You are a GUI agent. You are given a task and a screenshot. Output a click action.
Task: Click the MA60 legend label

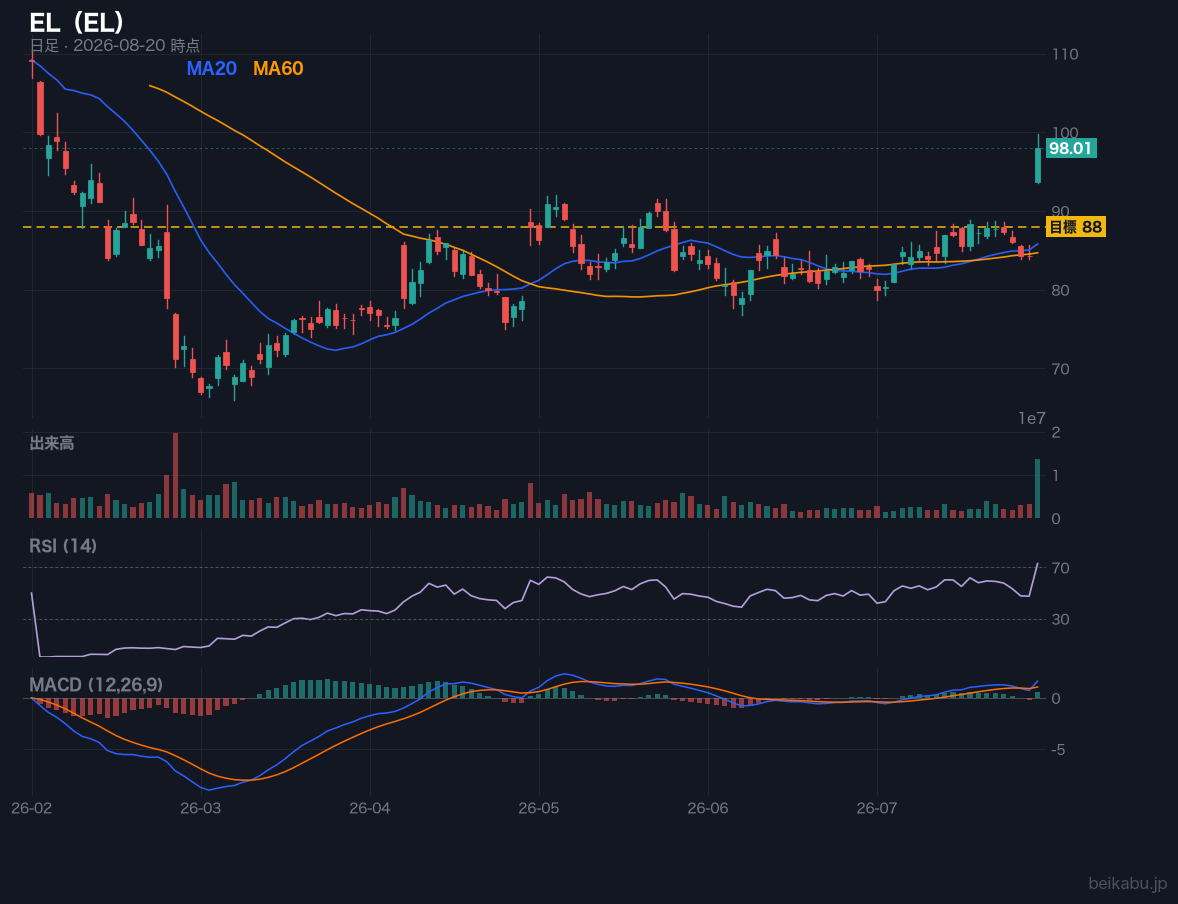tap(278, 68)
